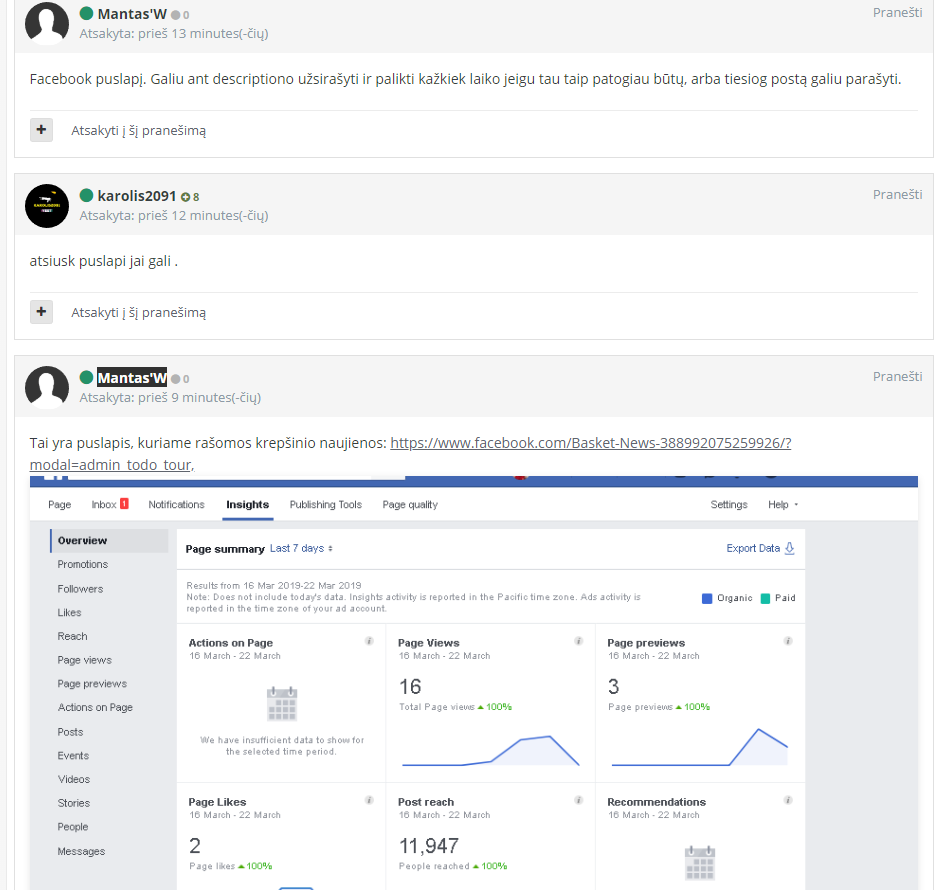Click the plus icon under karolis2091's post
Screen dimensions: 938x890
coord(41,312)
